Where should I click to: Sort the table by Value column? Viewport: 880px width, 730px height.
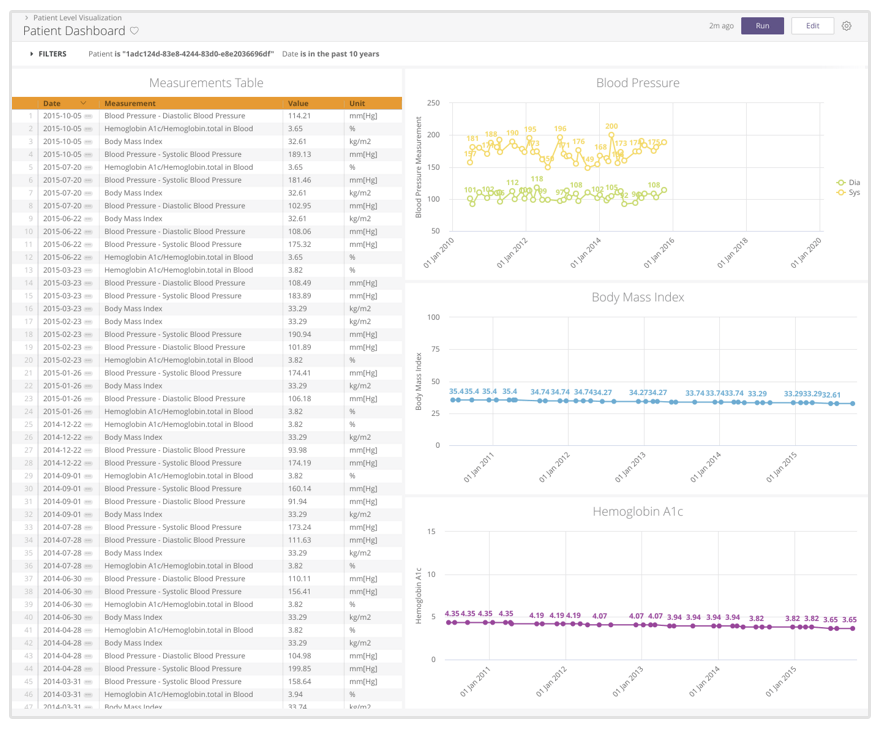pyautogui.click(x=298, y=103)
